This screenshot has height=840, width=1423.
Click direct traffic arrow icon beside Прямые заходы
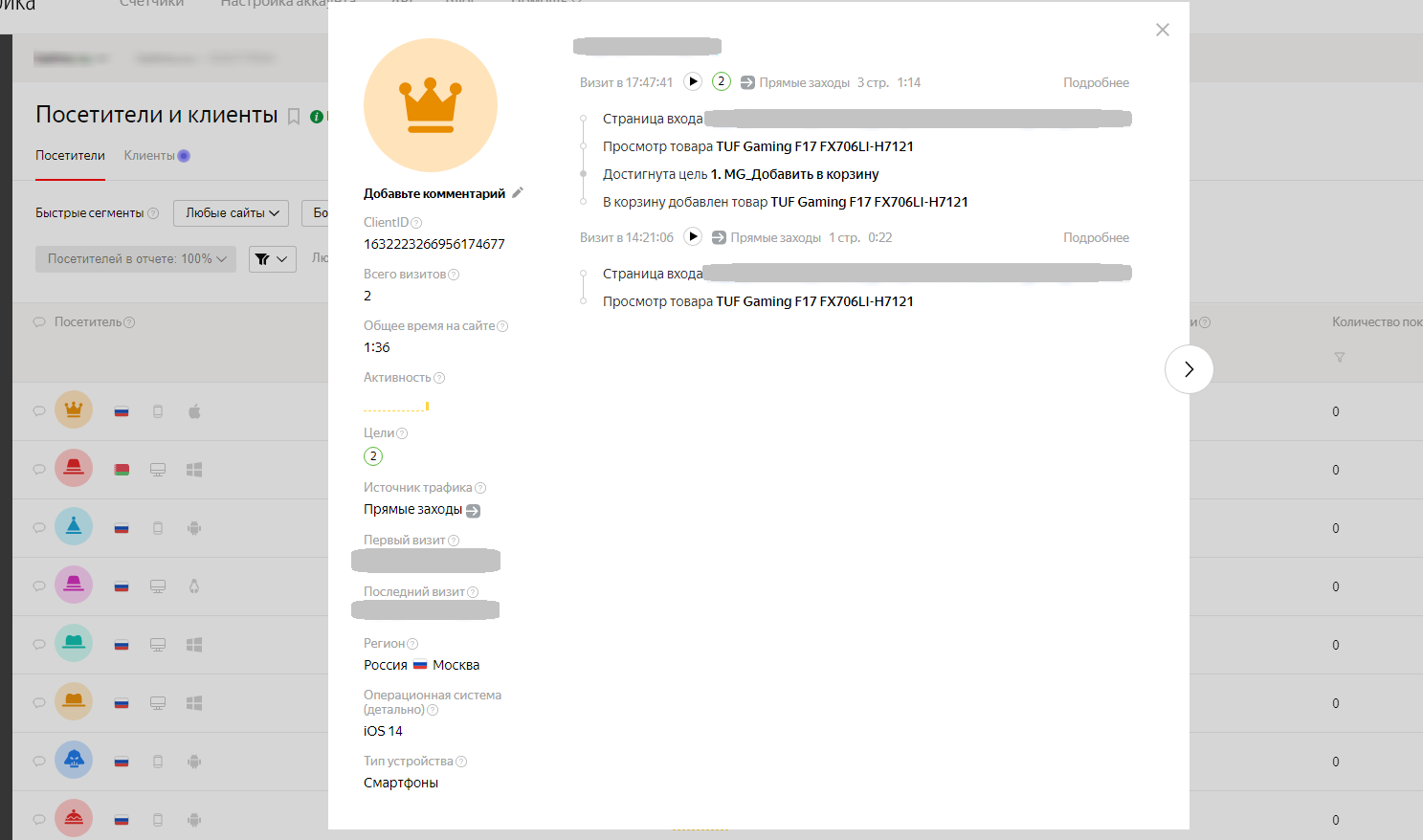click(x=473, y=511)
